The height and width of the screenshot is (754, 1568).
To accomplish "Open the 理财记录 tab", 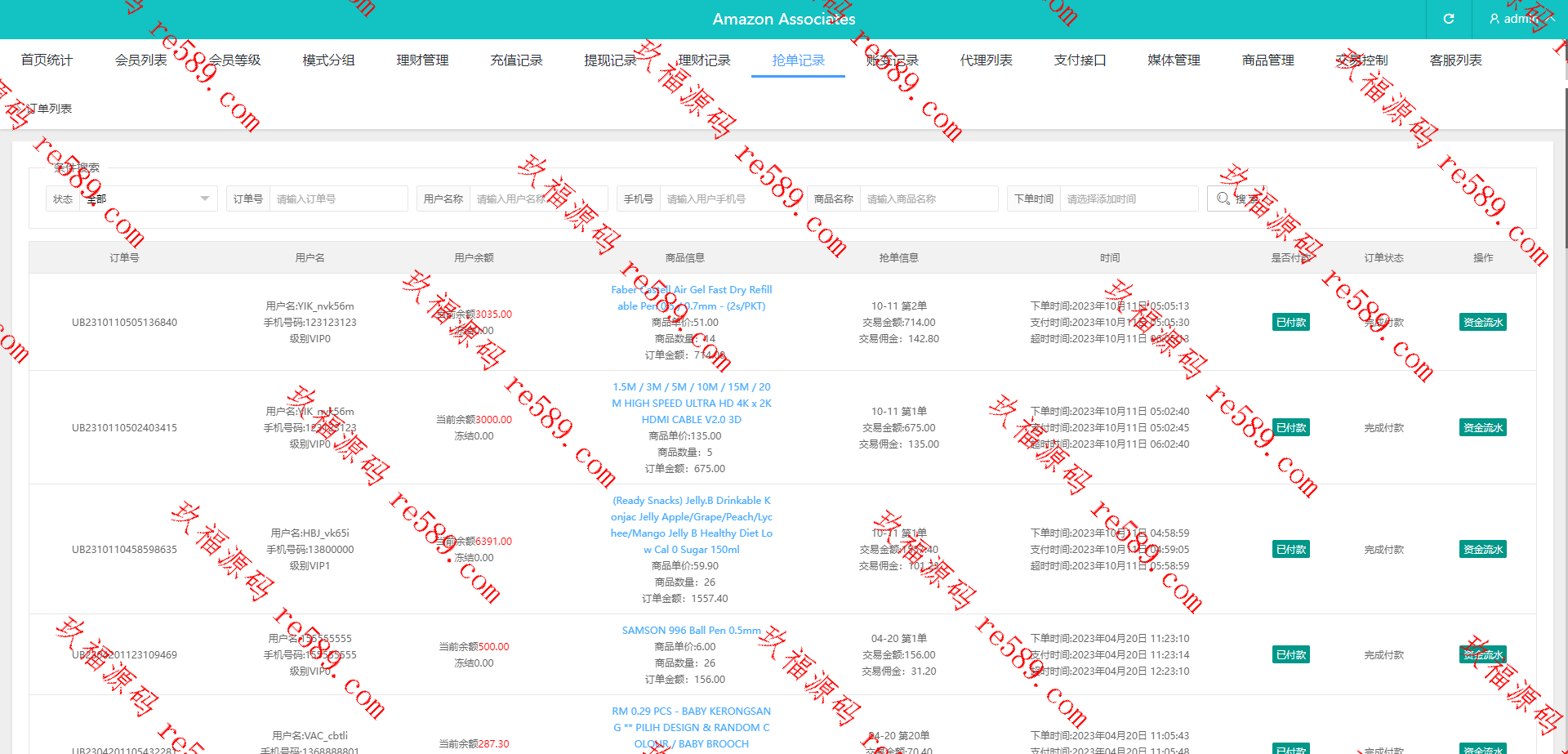I will point(704,60).
